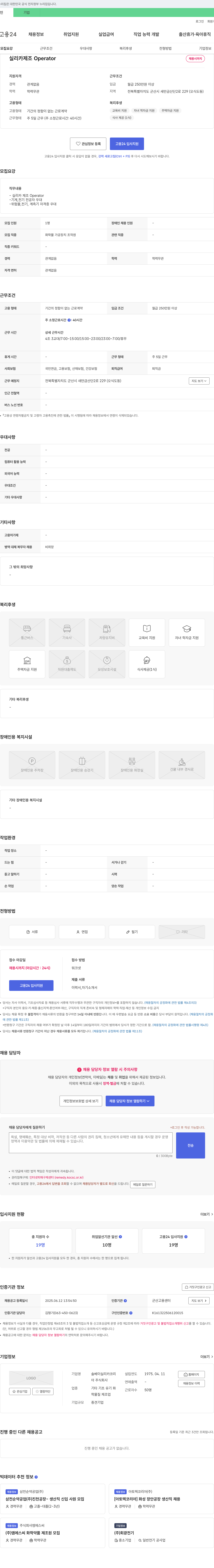Click 고용24 입사지원 in deadline box
The height and width of the screenshot is (1568, 214).
(31, 986)
